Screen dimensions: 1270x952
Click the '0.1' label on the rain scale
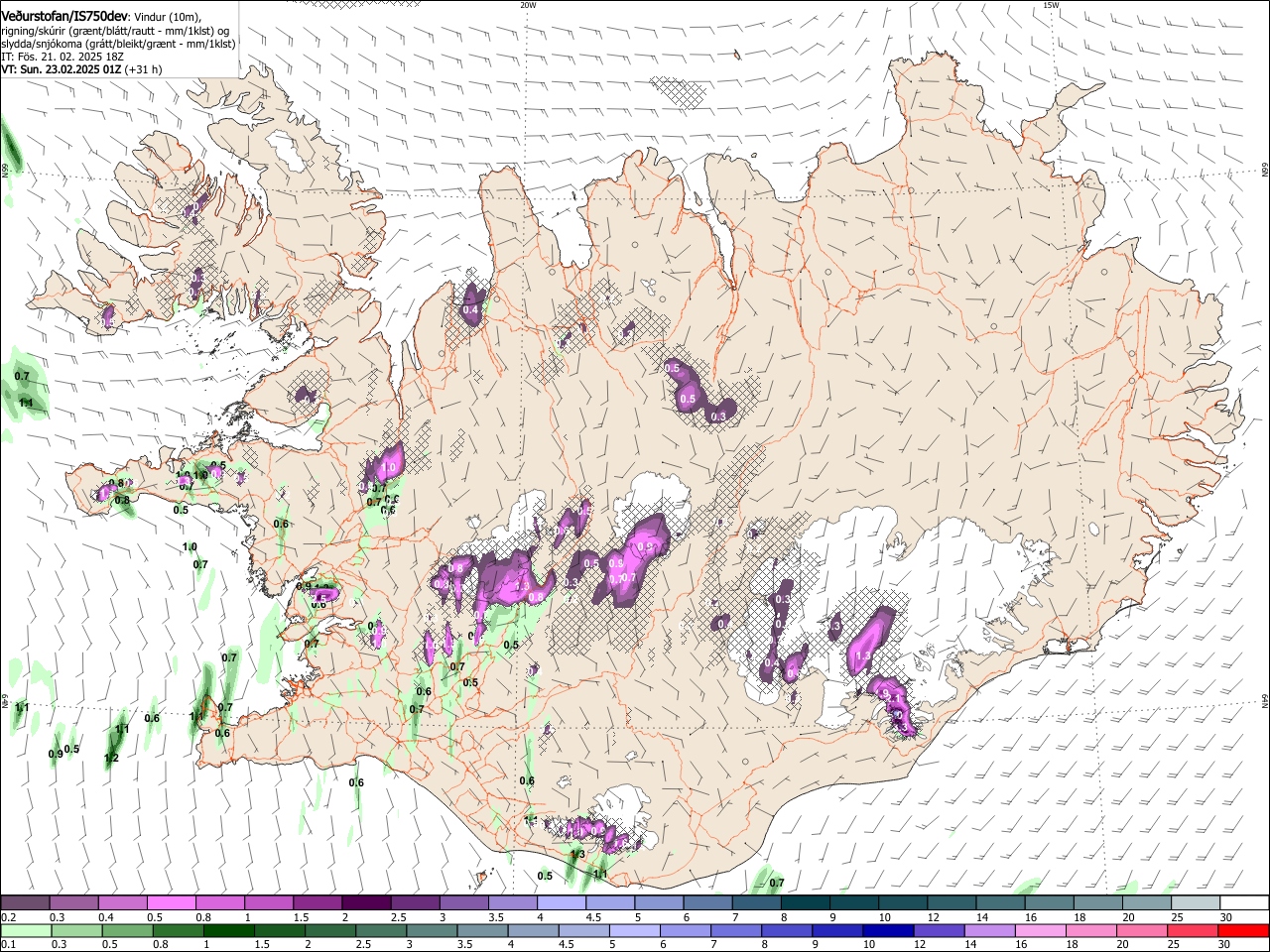[8, 944]
